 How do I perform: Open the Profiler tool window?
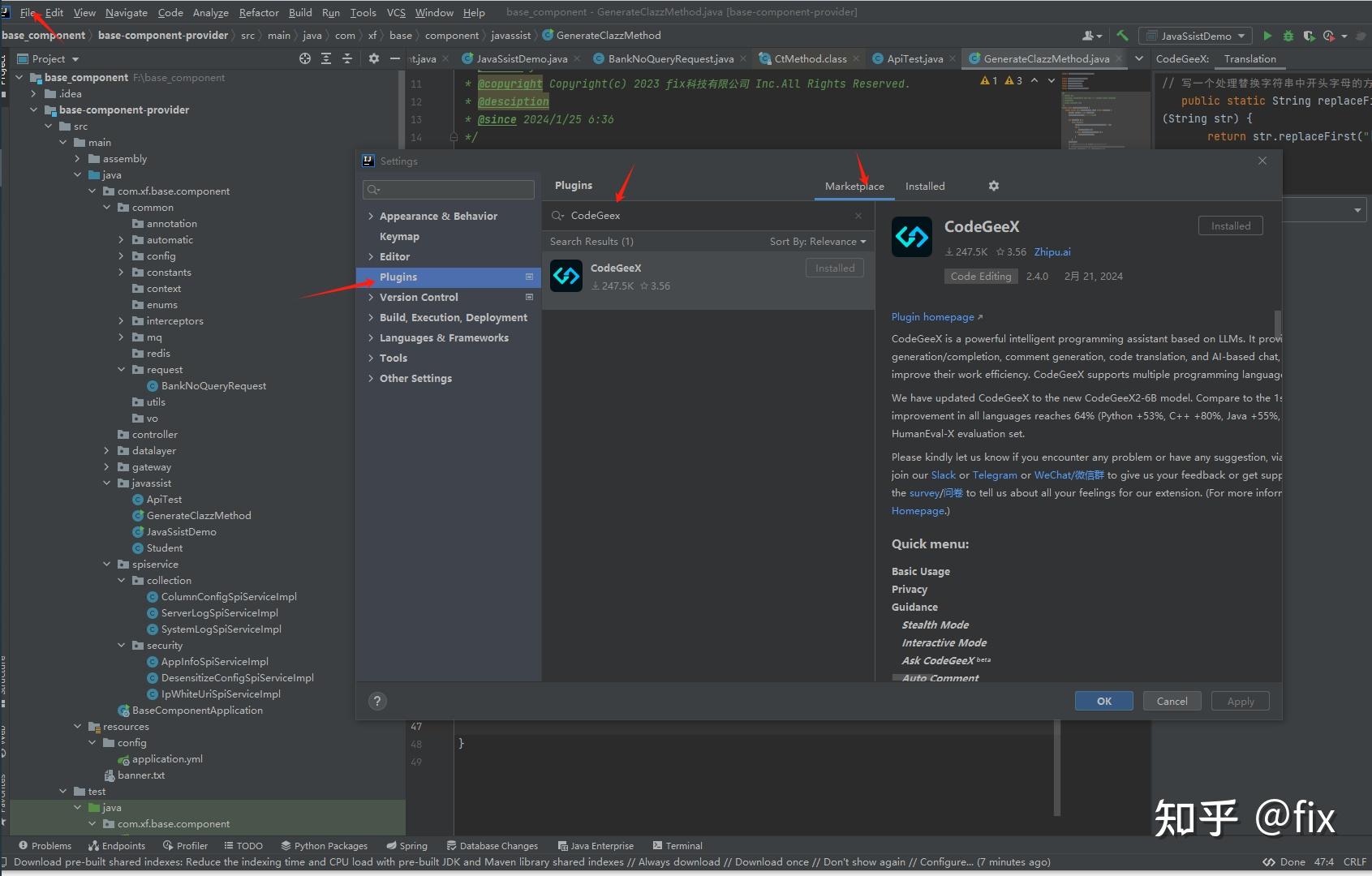[x=186, y=845]
